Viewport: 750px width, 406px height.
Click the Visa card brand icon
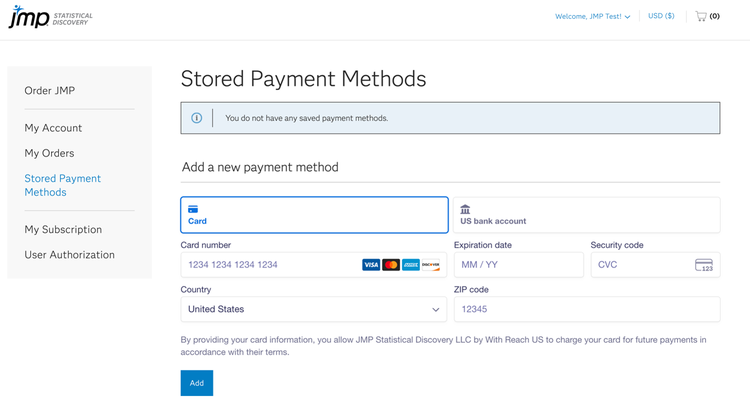click(x=371, y=265)
